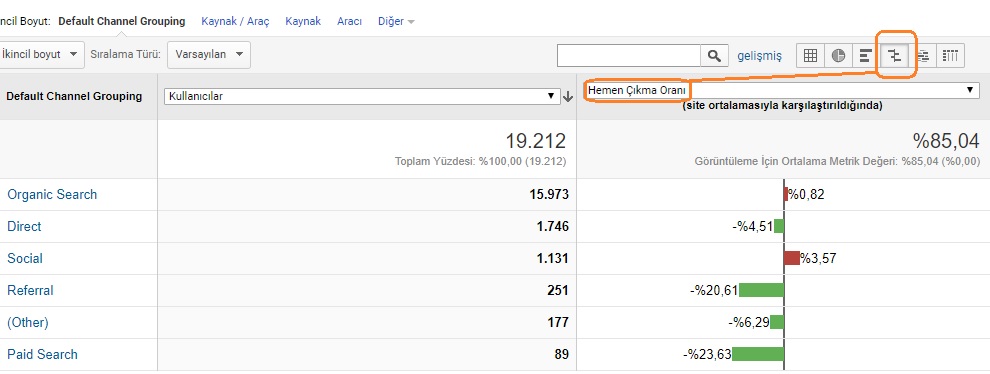Select Kaynak / Araç primary dimension
The image size is (990, 374).
click(x=235, y=21)
